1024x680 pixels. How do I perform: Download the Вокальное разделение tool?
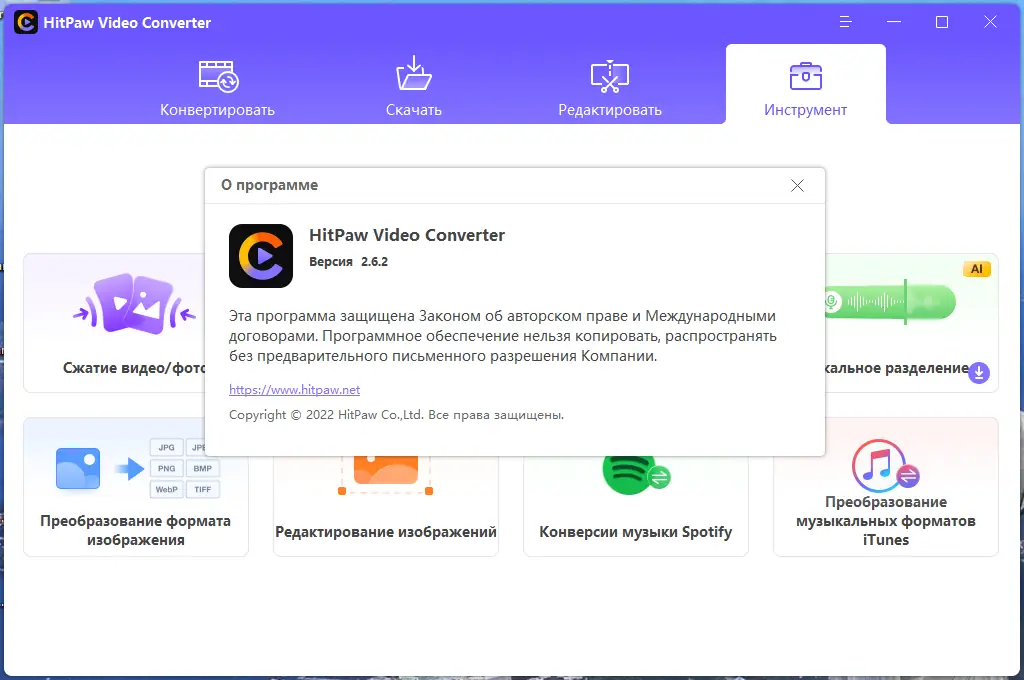point(978,373)
